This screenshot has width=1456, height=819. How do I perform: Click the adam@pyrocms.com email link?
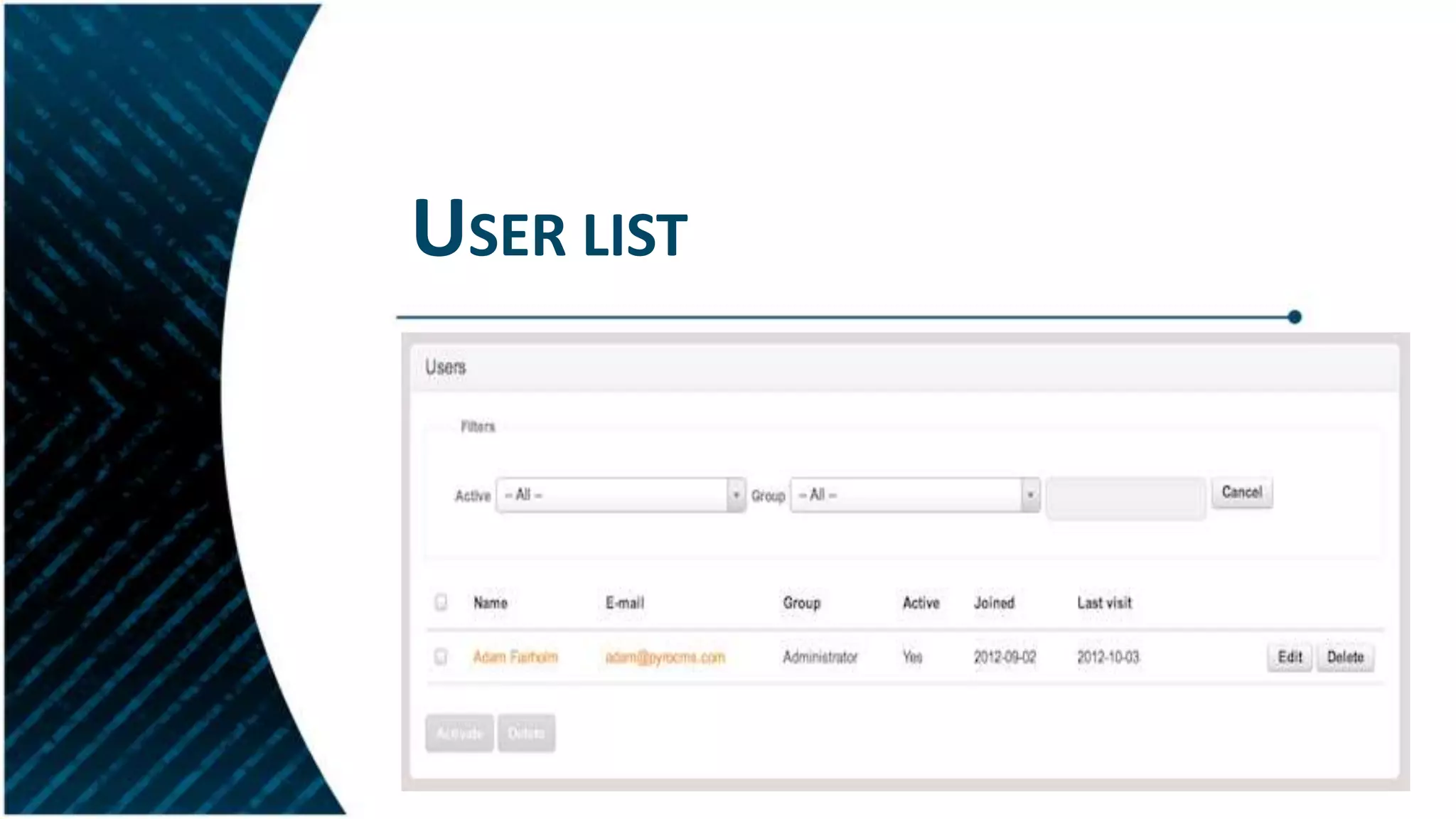(x=665, y=657)
